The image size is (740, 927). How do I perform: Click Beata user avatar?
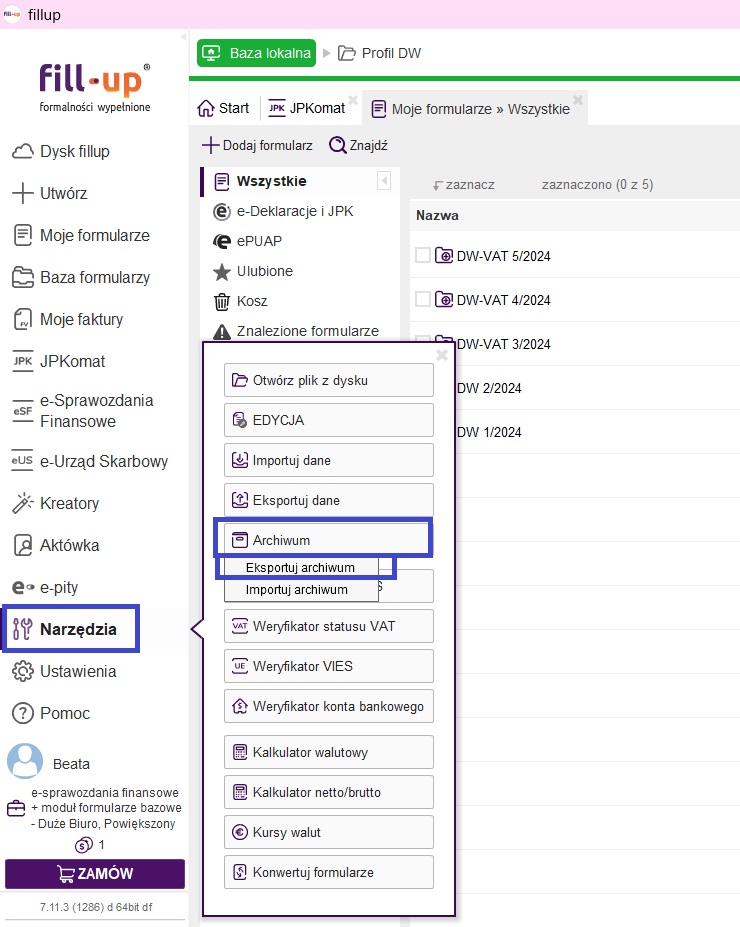(x=25, y=761)
